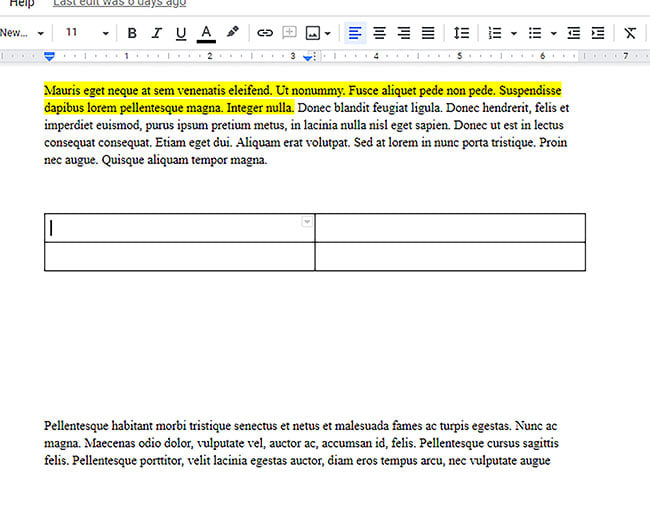Center align the text
Viewport: 650px width, 507px height.
[379, 33]
